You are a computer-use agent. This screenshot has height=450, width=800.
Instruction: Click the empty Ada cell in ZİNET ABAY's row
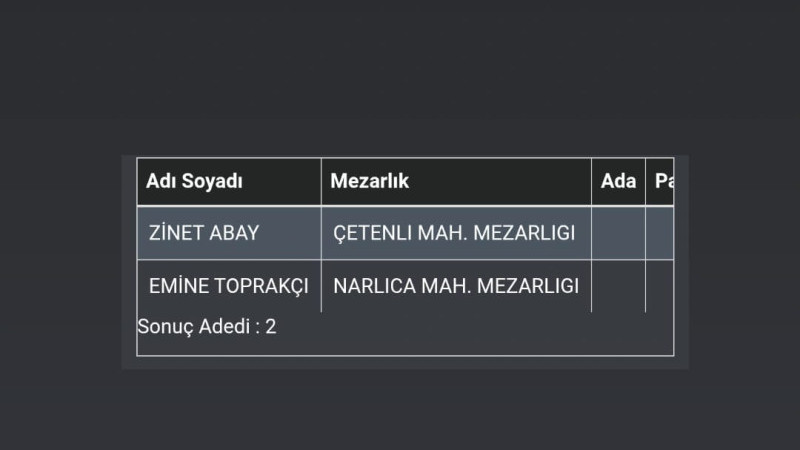point(618,233)
